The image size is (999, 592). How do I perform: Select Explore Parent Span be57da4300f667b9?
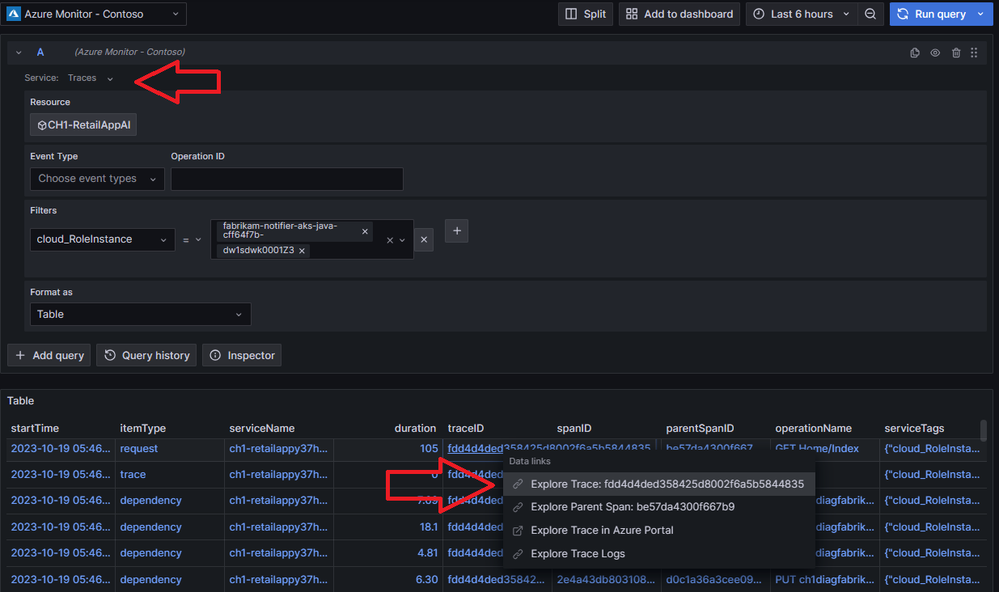659,507
